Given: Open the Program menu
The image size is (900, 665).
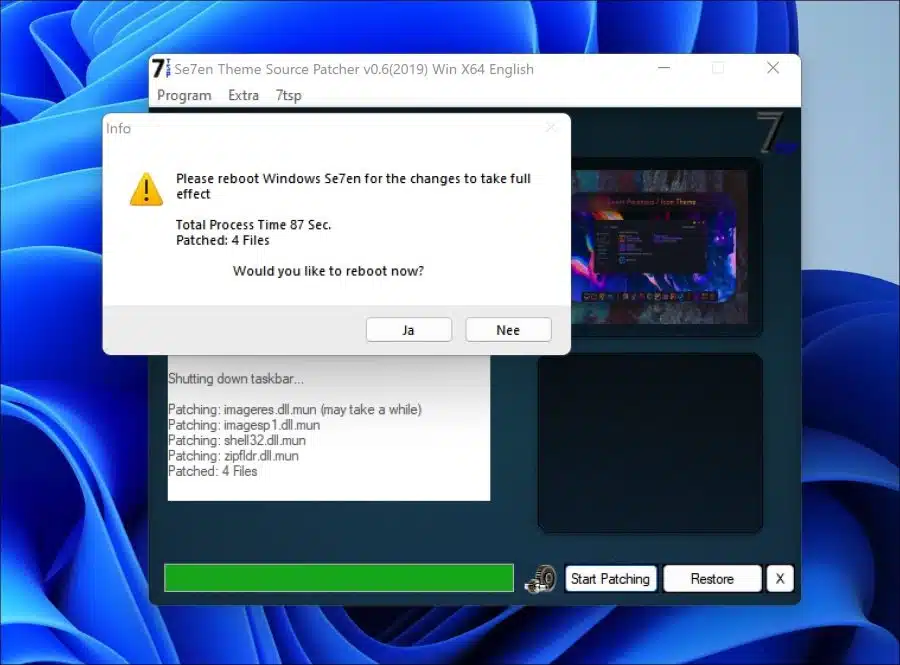Looking at the screenshot, I should pos(184,96).
